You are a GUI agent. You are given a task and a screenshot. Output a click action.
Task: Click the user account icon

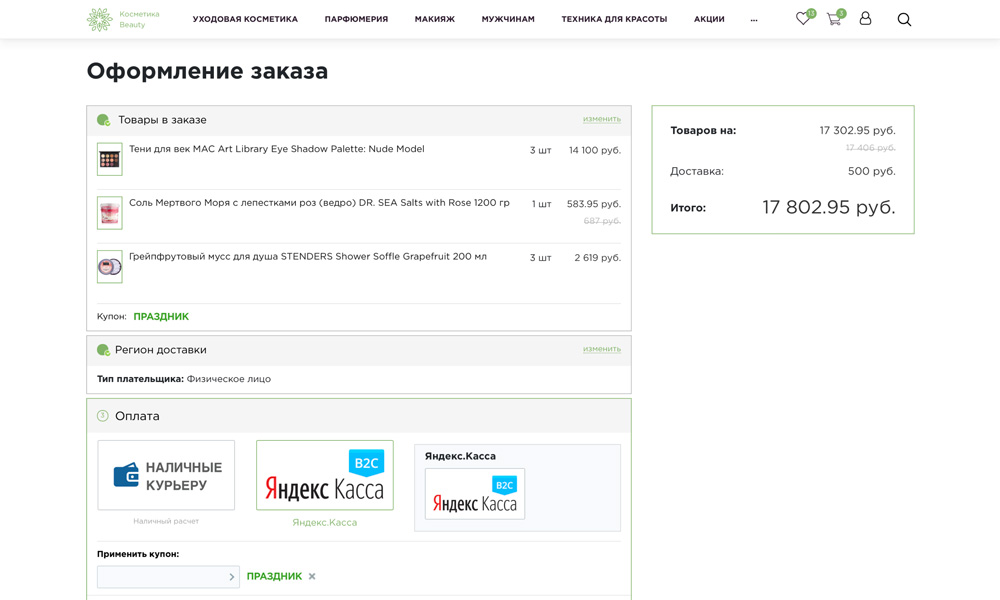pos(865,19)
